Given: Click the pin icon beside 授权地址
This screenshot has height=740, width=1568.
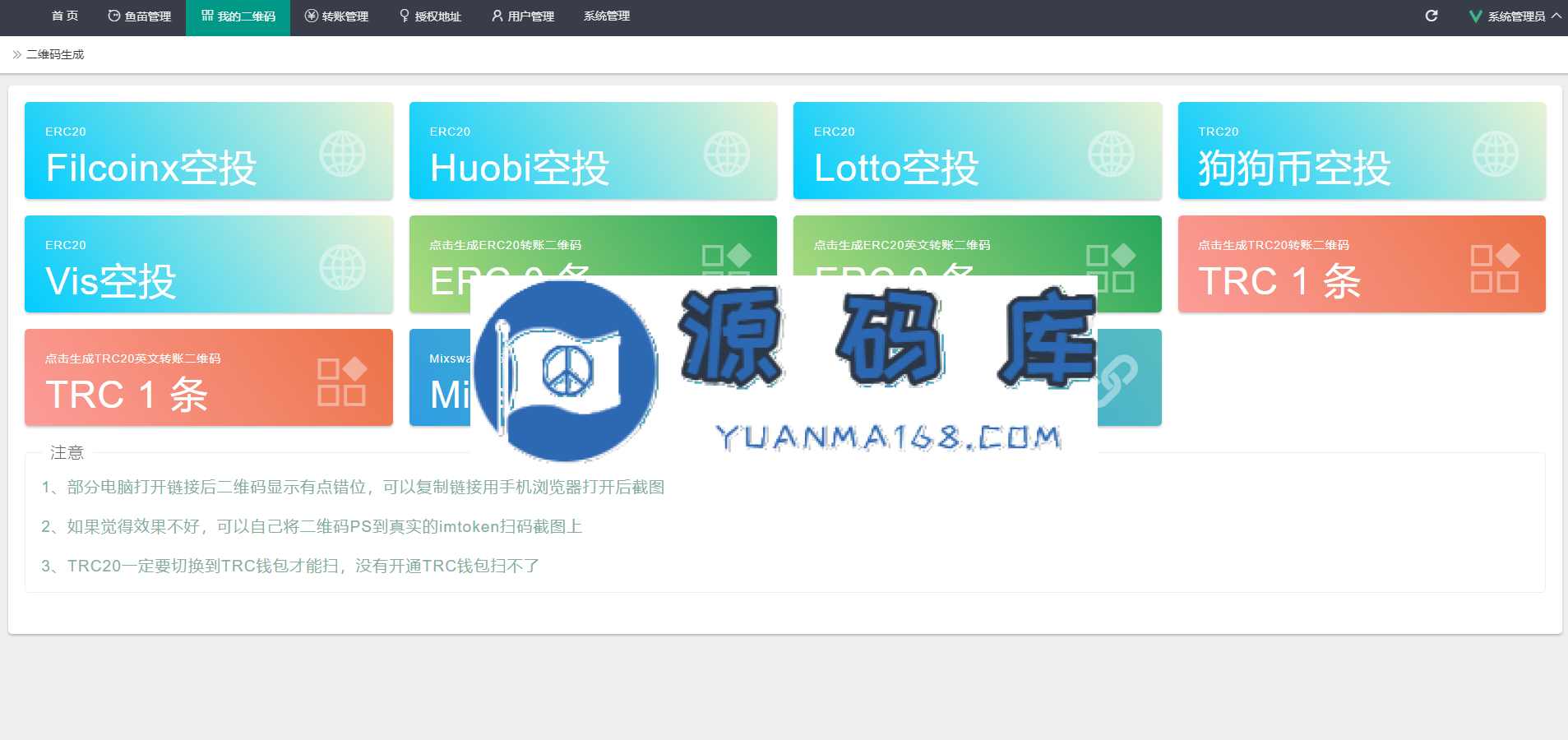Looking at the screenshot, I should point(405,16).
